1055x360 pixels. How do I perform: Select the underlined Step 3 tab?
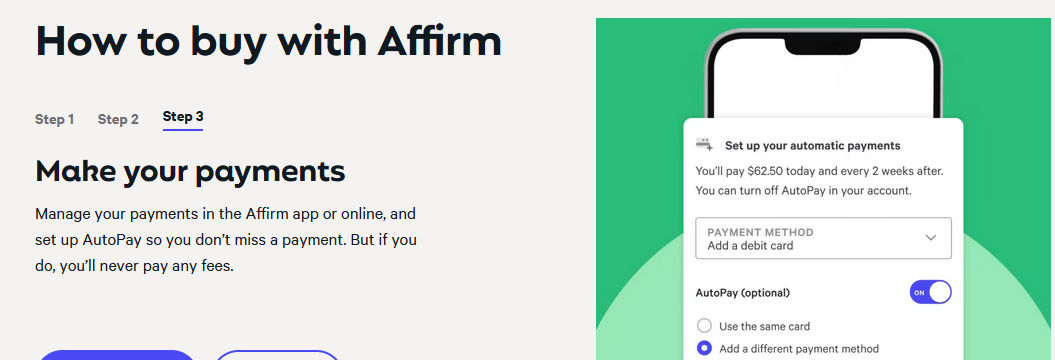pyautogui.click(x=183, y=118)
